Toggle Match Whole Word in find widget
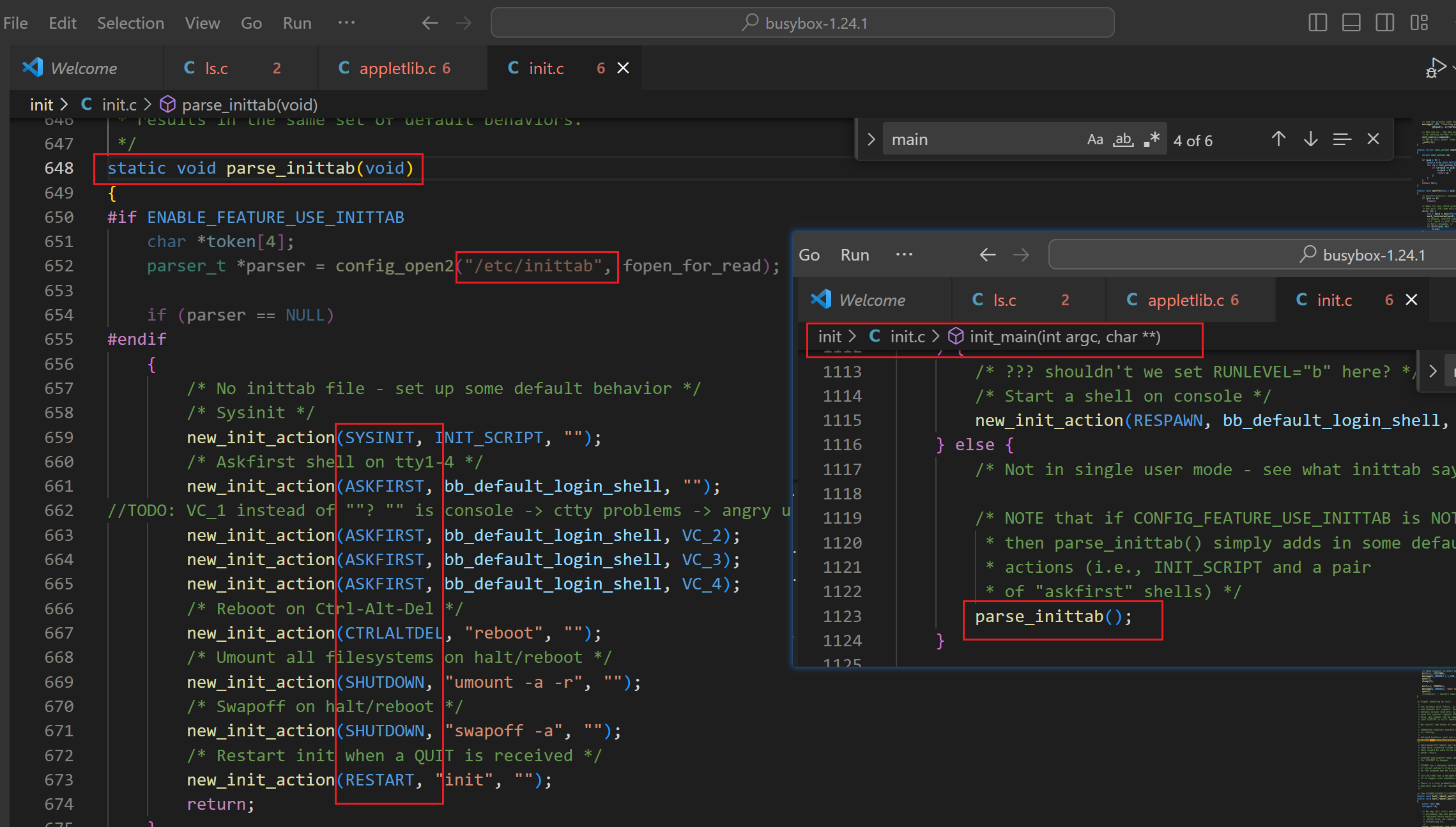This screenshot has width=1456, height=827. tap(1123, 139)
